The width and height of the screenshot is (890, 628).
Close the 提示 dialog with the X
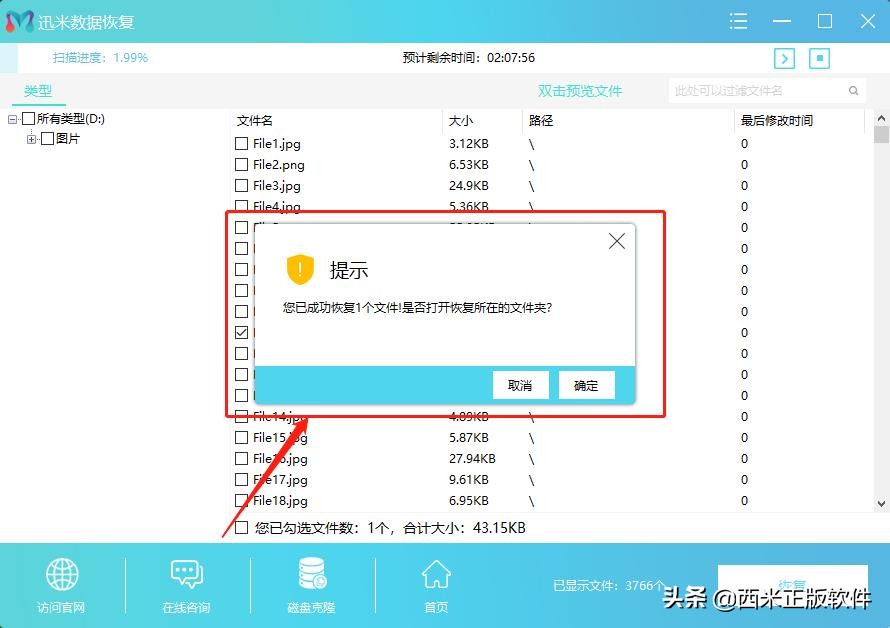[x=616, y=241]
